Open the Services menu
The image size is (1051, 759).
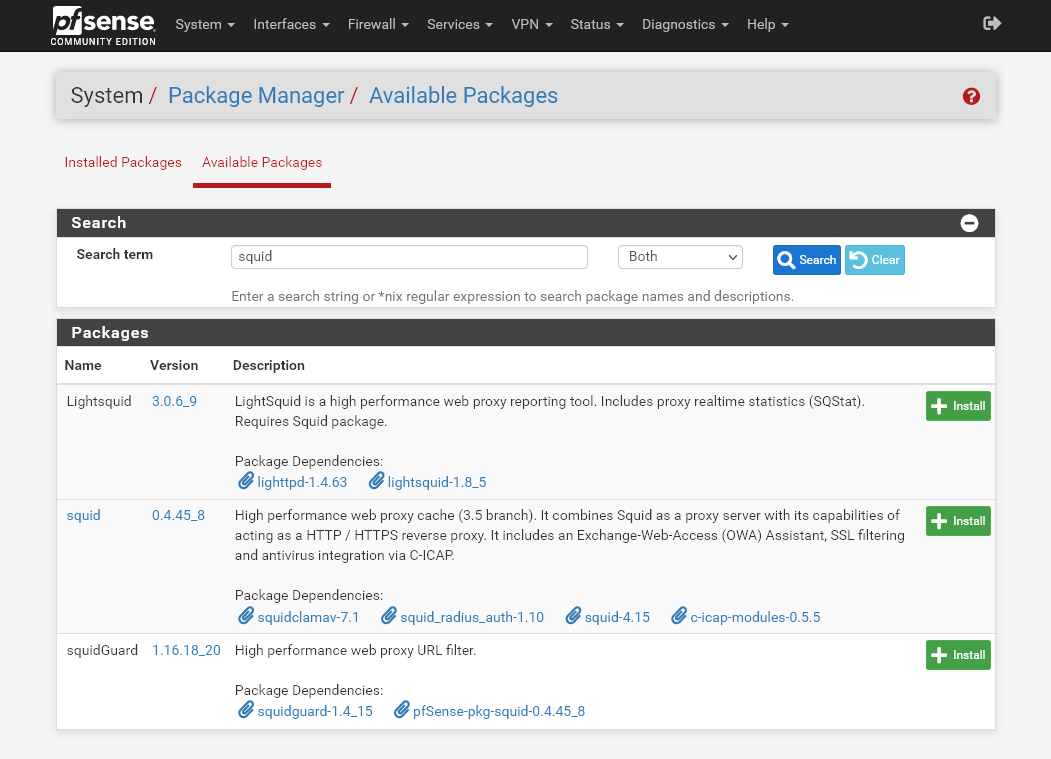(x=459, y=24)
